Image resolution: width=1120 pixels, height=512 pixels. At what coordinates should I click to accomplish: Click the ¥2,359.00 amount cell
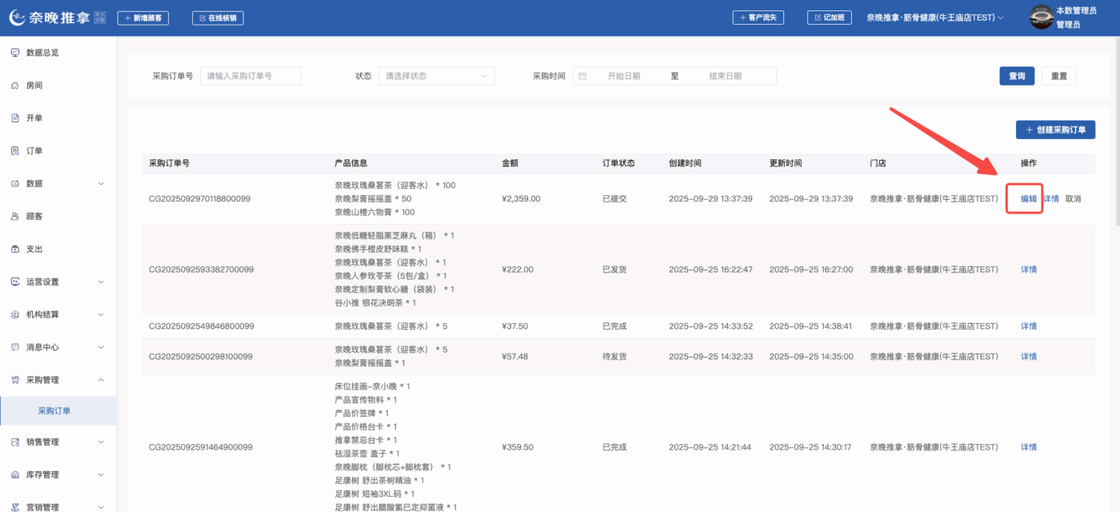click(521, 199)
